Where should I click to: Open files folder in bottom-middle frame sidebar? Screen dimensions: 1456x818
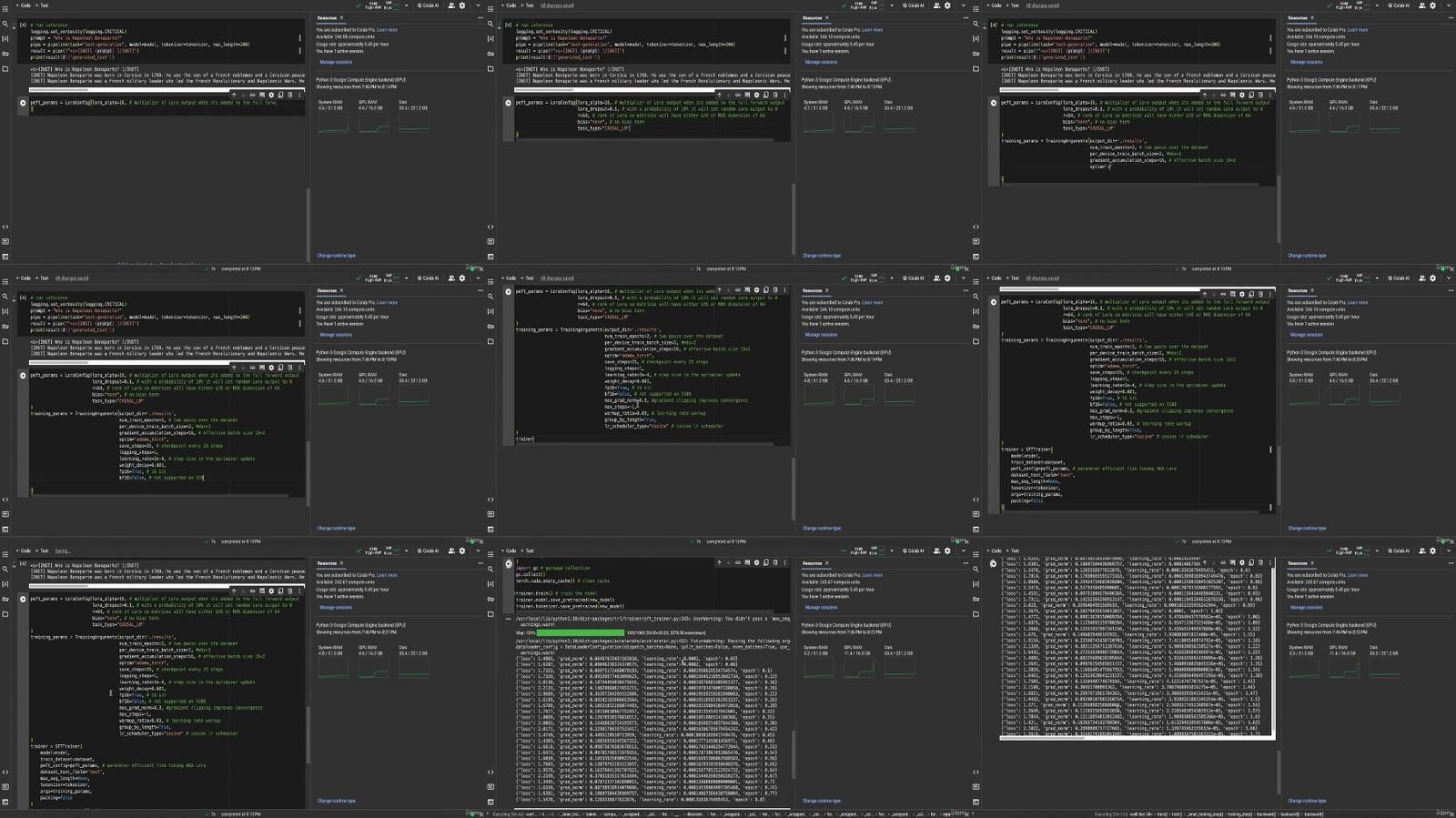pyautogui.click(x=490, y=614)
